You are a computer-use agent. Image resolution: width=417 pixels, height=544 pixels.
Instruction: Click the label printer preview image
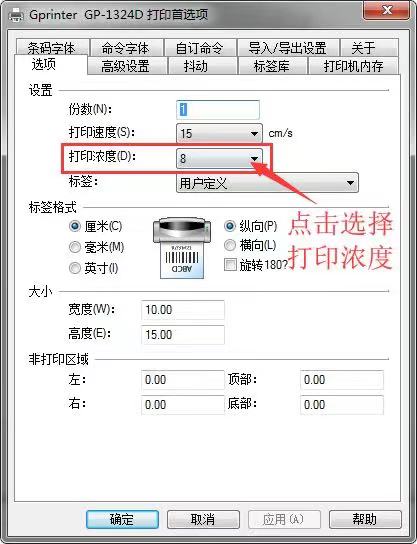click(x=182, y=248)
